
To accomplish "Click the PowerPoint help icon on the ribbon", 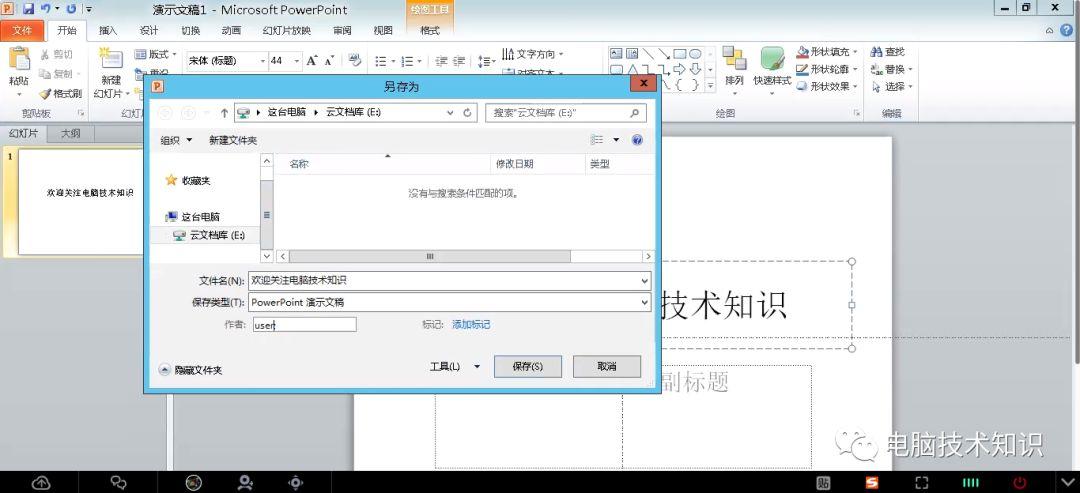I will click(x=1068, y=30).
